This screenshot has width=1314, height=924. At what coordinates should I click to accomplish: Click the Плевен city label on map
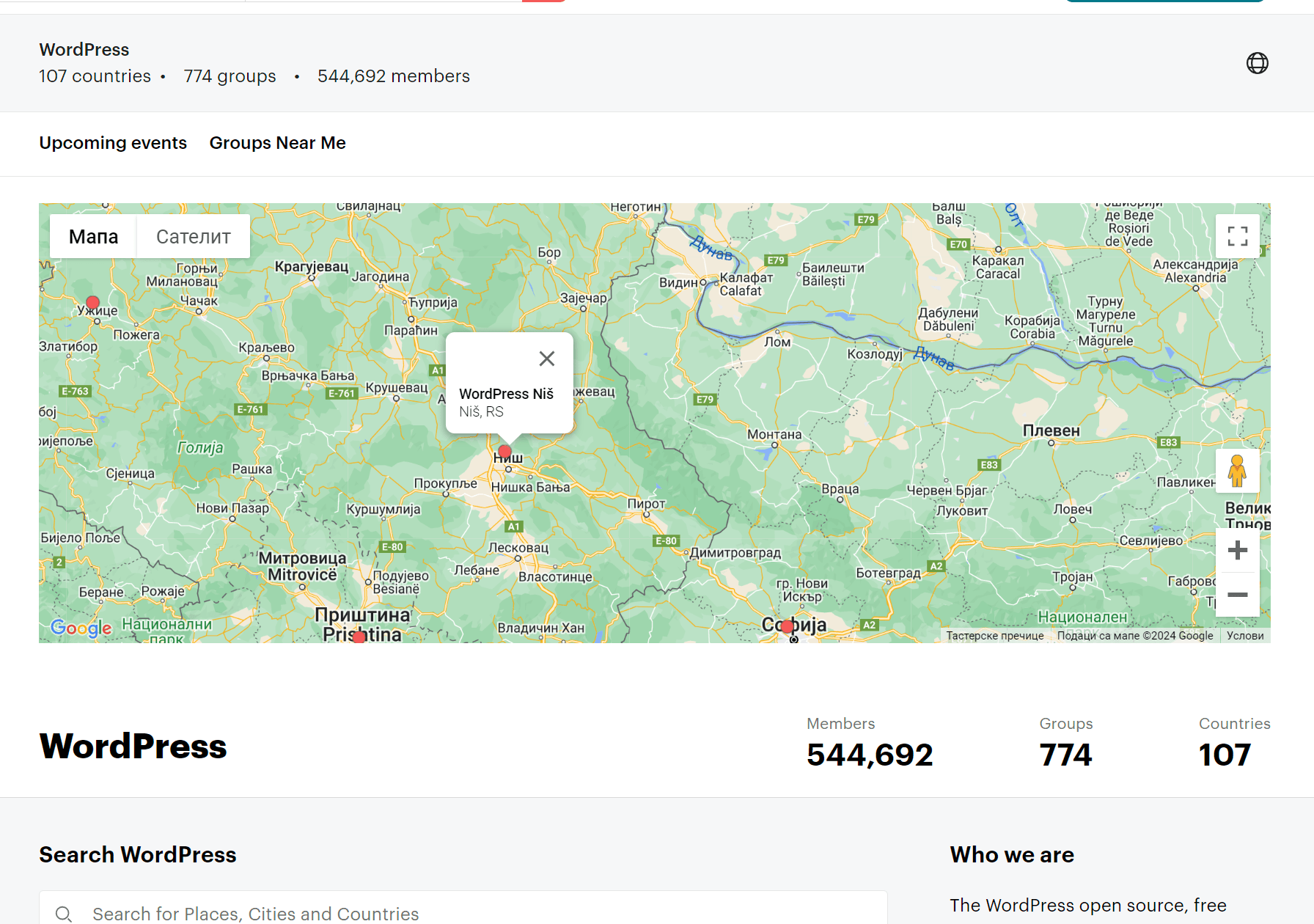point(1051,431)
